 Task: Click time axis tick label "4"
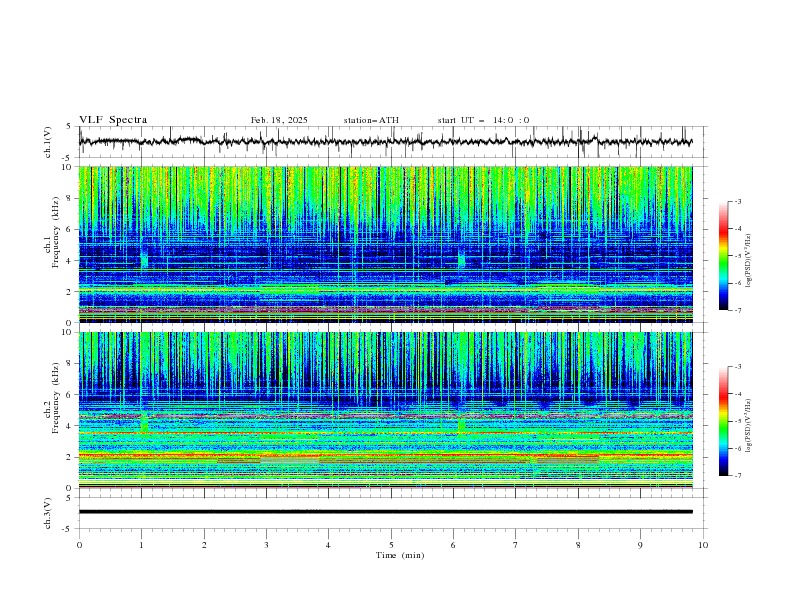(x=328, y=545)
